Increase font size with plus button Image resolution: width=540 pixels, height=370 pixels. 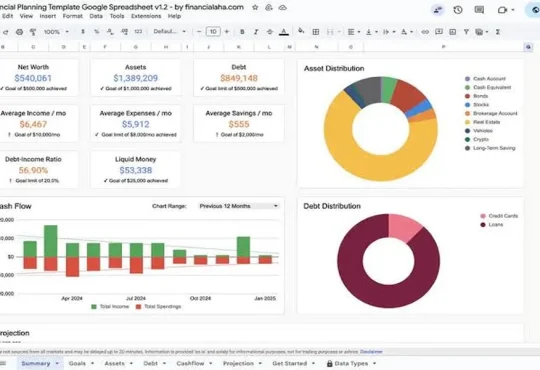click(x=227, y=32)
